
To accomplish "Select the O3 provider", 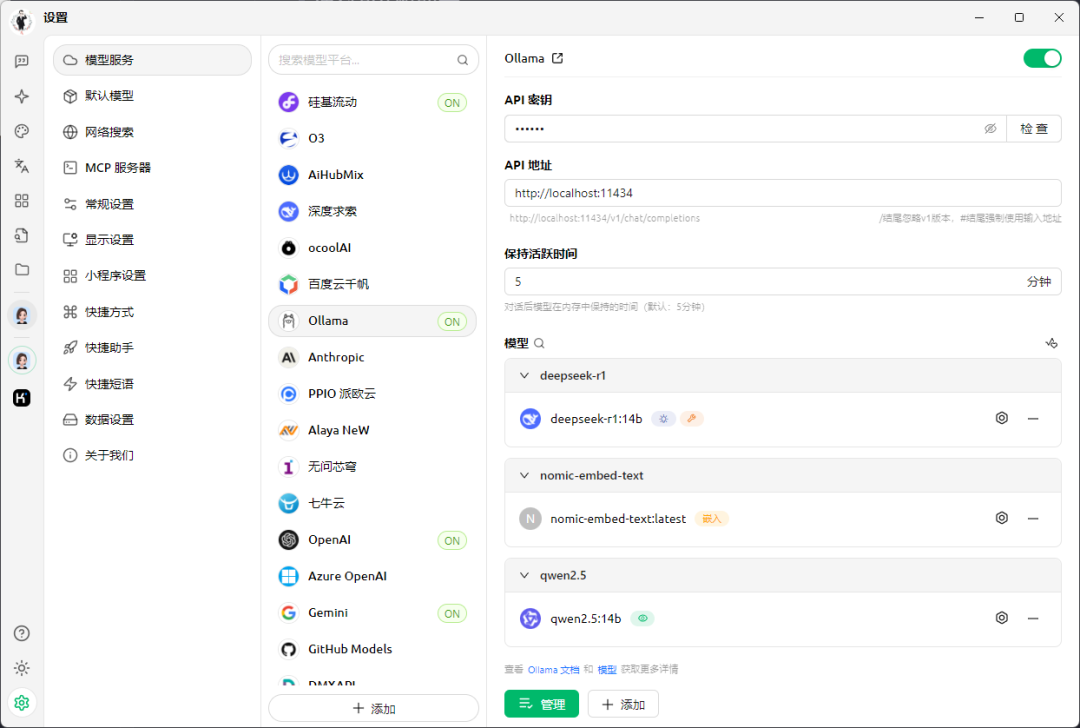I will 373,138.
